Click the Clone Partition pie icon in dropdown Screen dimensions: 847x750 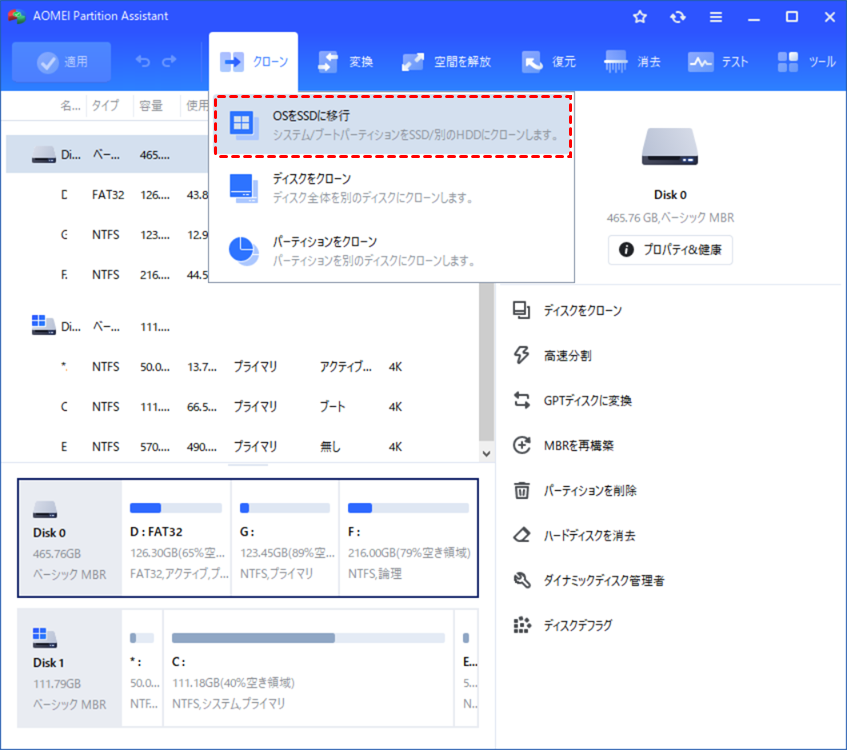(x=243, y=251)
